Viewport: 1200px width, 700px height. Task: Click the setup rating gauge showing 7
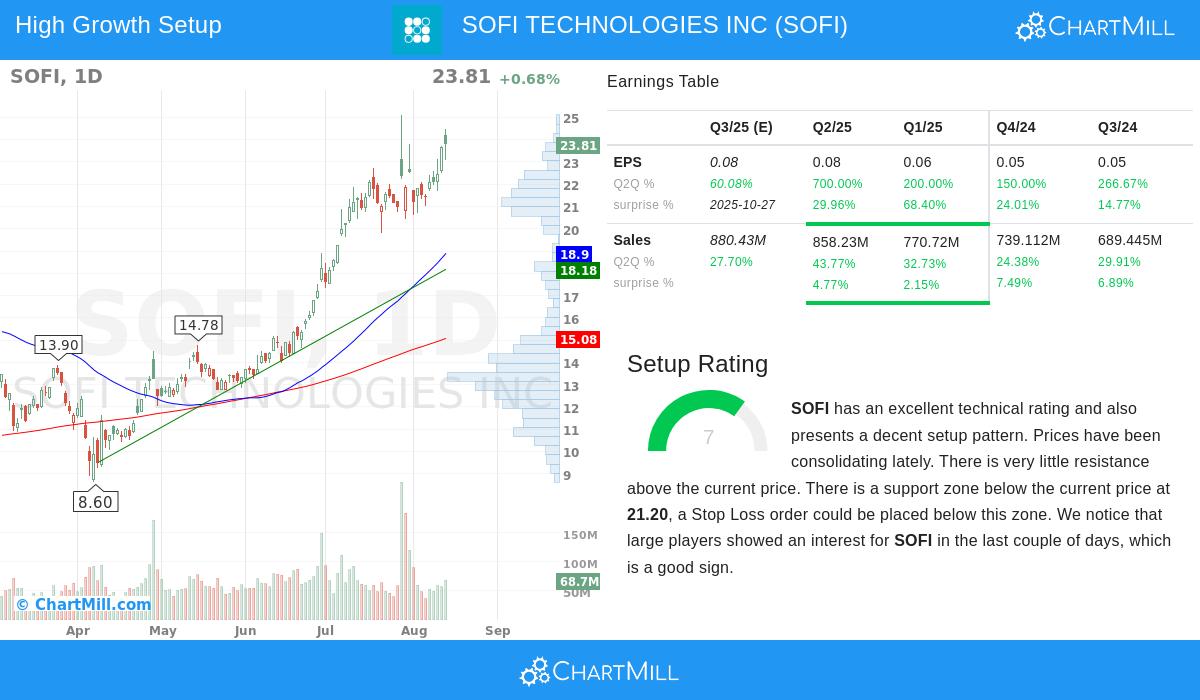708,421
